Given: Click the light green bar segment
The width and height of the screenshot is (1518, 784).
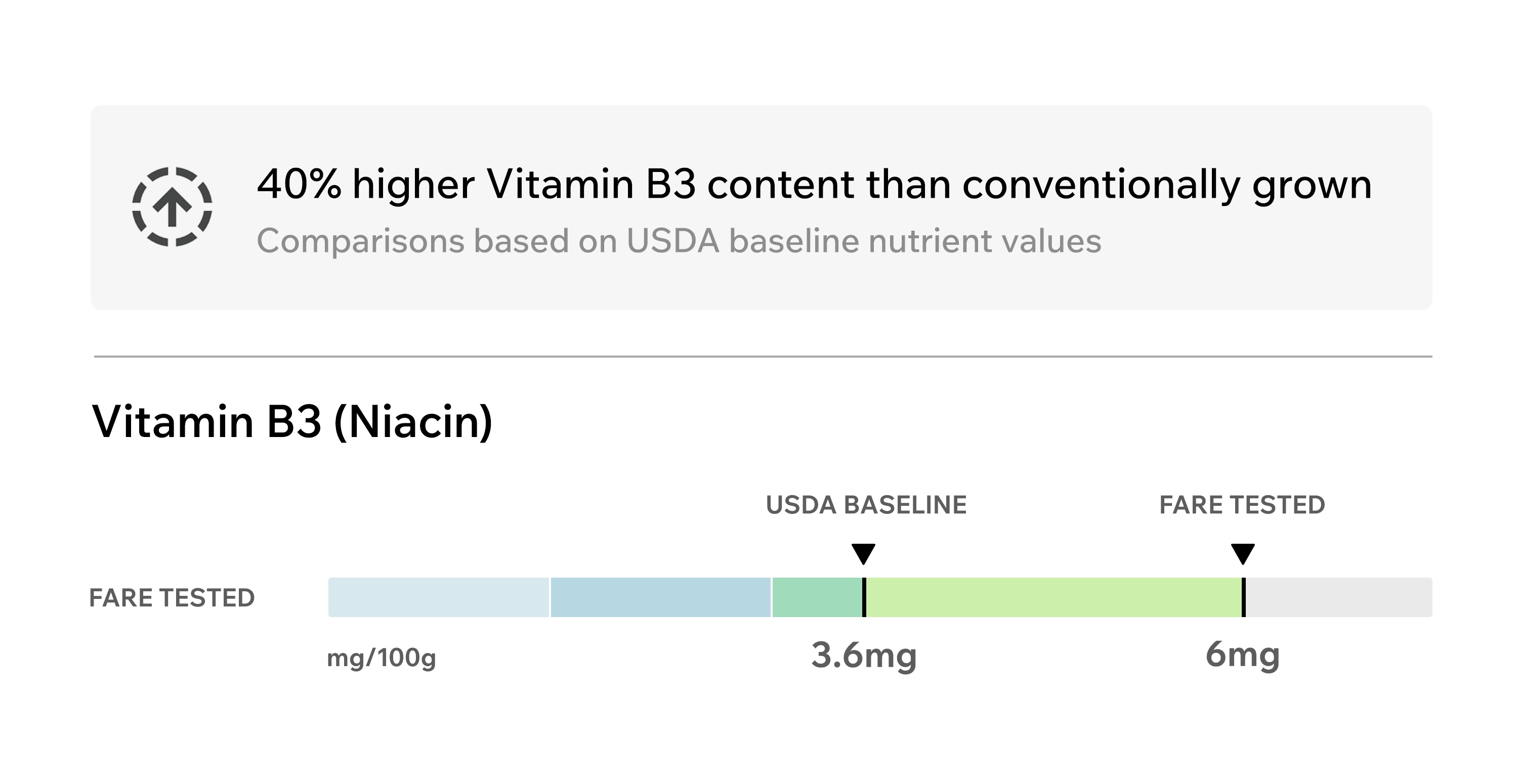Looking at the screenshot, I should tap(1053, 597).
